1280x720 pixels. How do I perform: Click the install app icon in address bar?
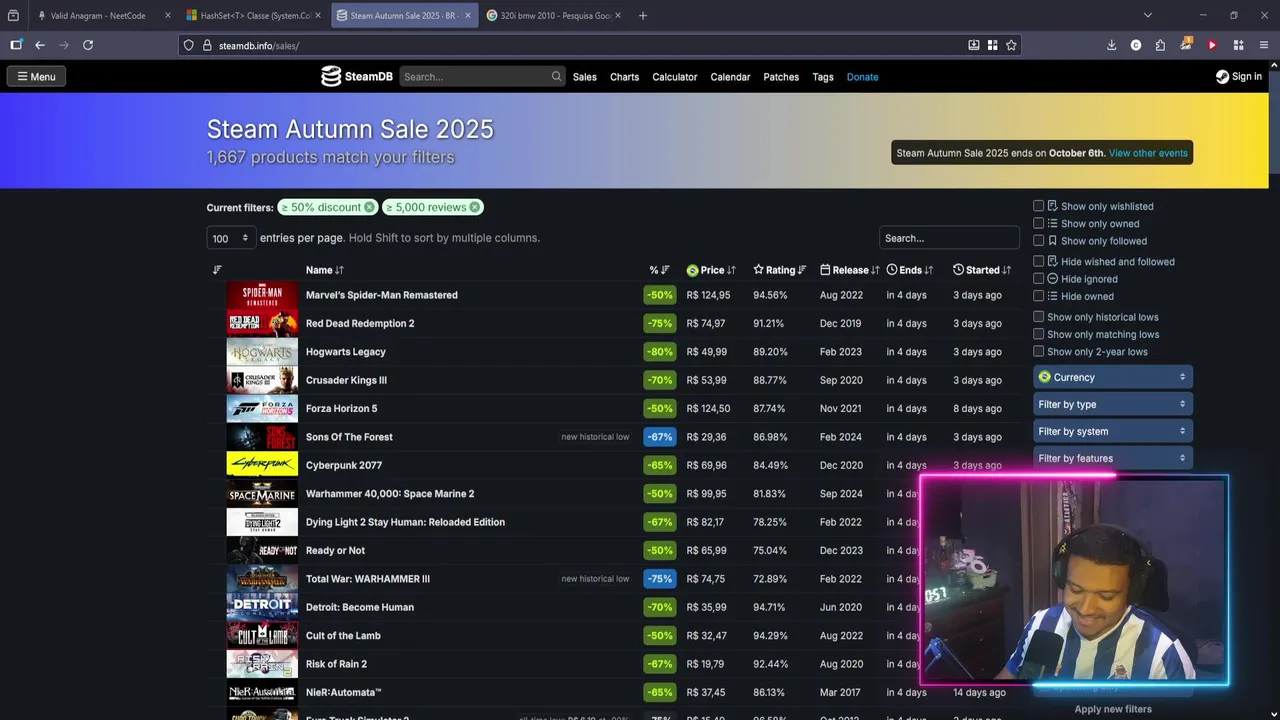(x=974, y=45)
